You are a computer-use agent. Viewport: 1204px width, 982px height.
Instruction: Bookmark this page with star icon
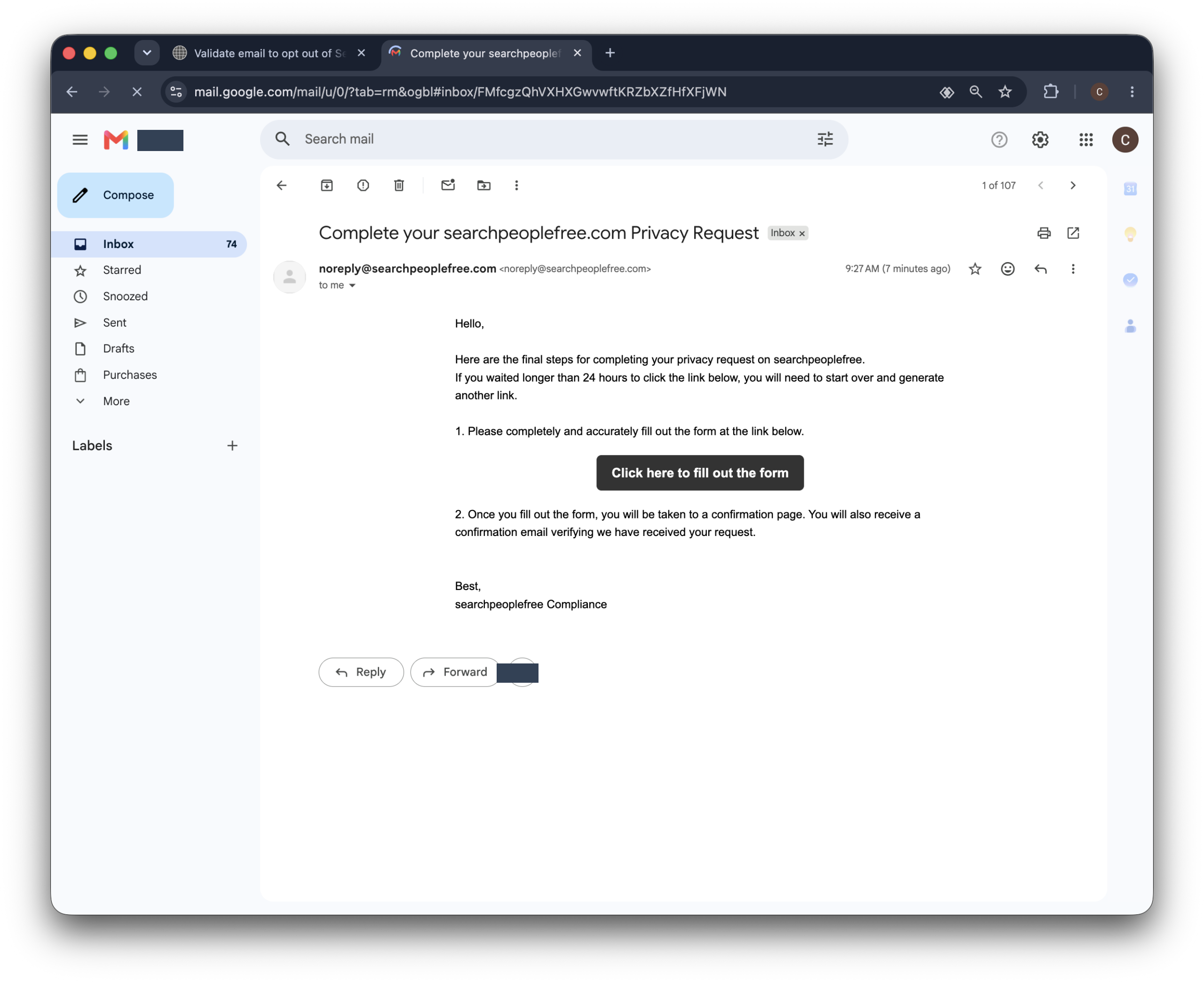(x=1005, y=92)
